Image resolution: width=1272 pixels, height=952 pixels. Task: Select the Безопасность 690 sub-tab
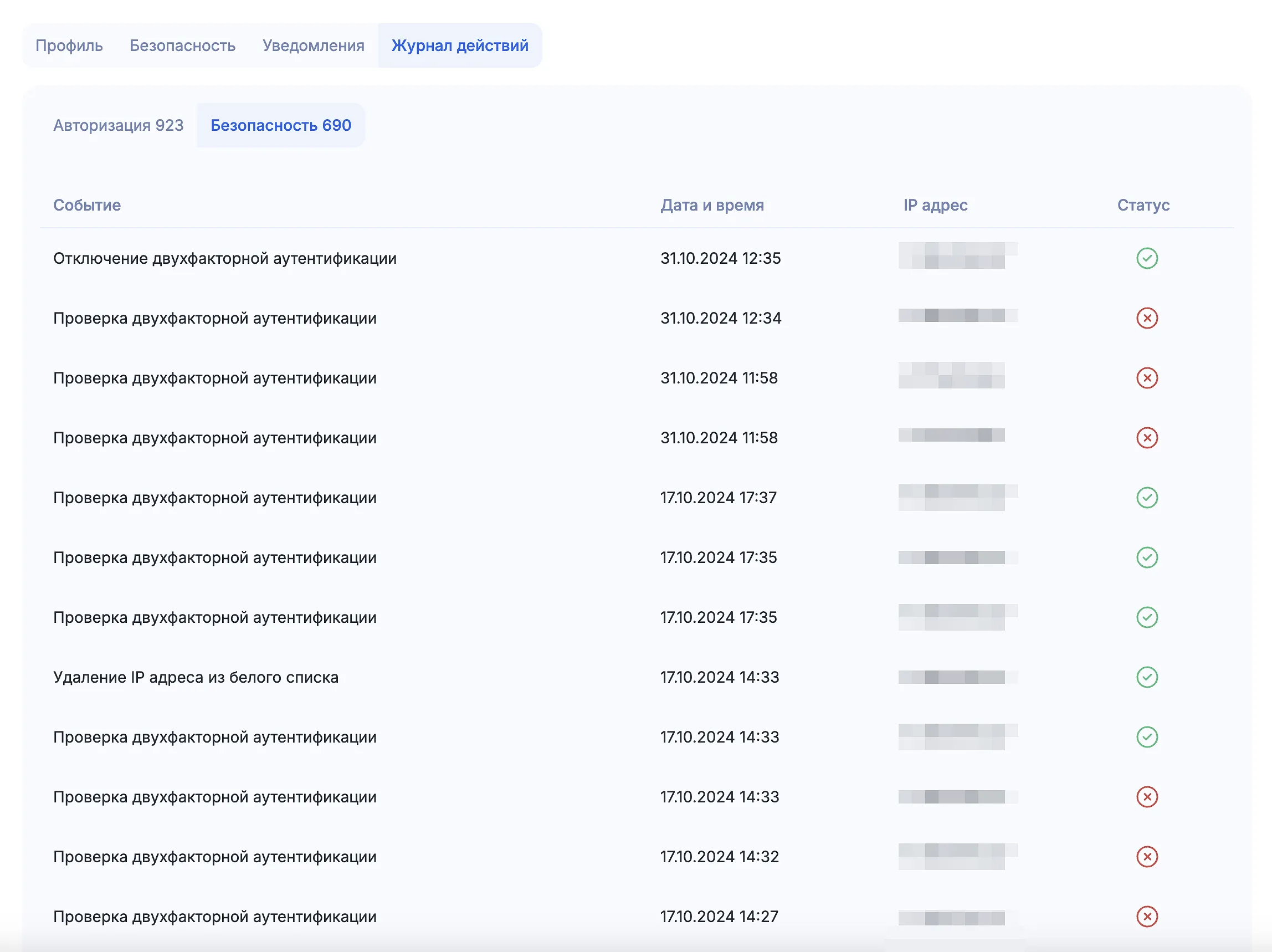coord(281,125)
